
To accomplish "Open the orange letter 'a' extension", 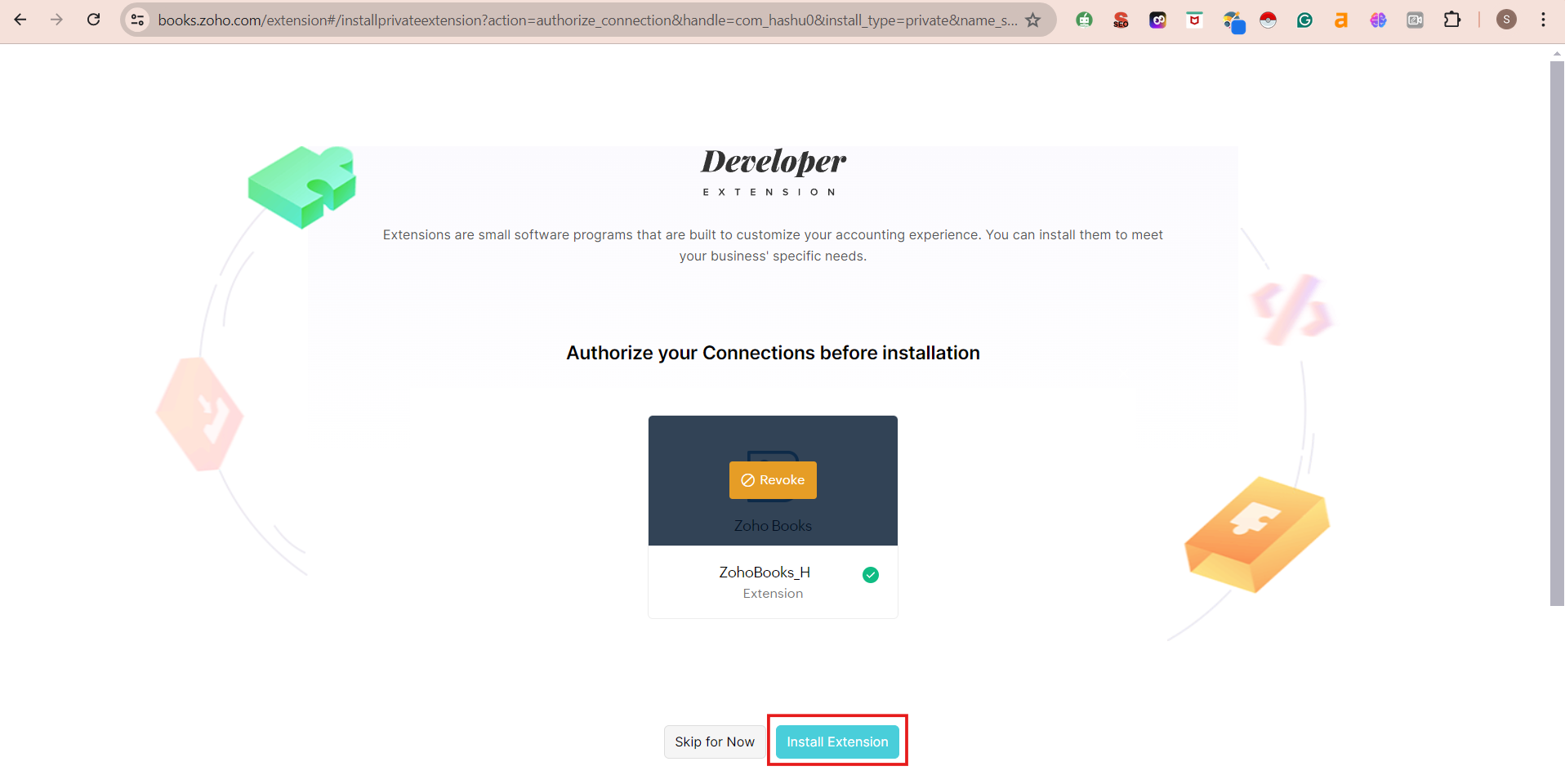I will 1341,20.
